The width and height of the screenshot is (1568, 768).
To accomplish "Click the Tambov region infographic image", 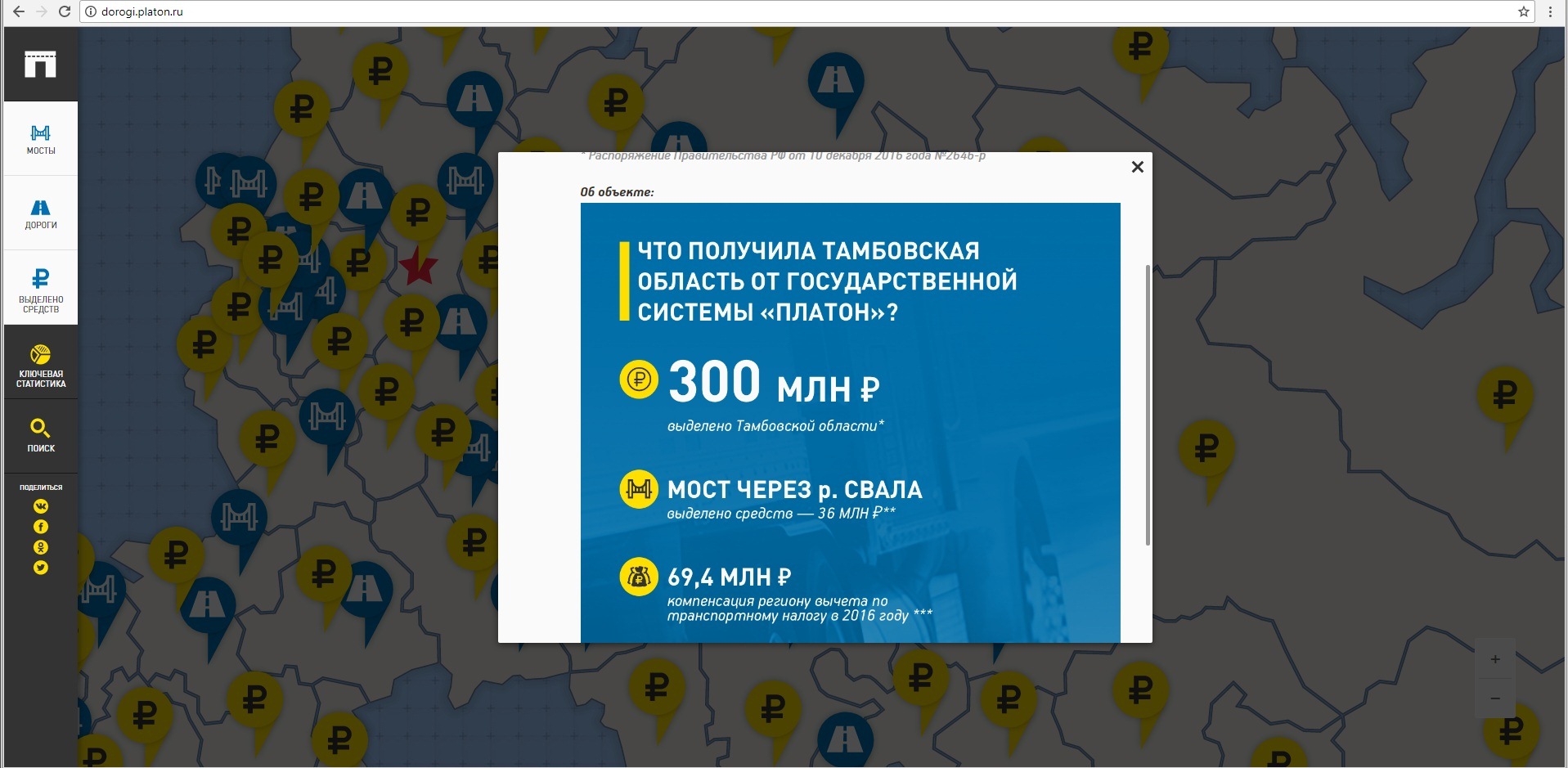I will 850,422.
